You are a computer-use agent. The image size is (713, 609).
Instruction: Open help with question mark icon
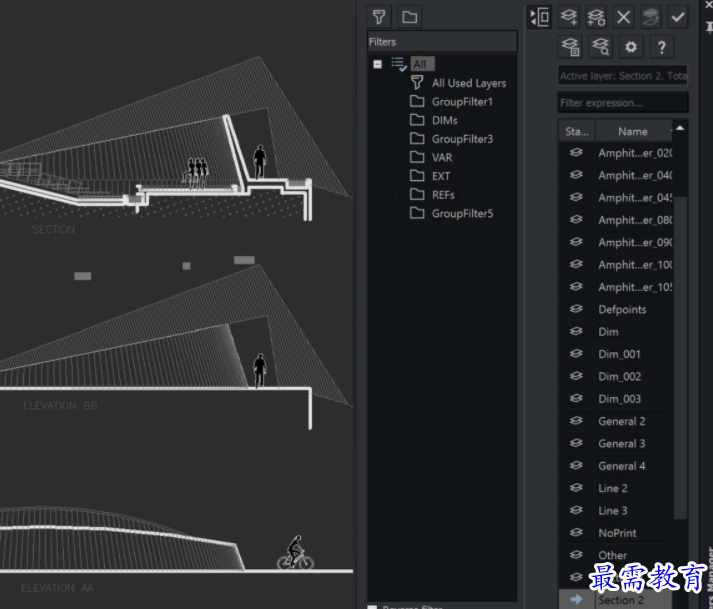tap(662, 47)
